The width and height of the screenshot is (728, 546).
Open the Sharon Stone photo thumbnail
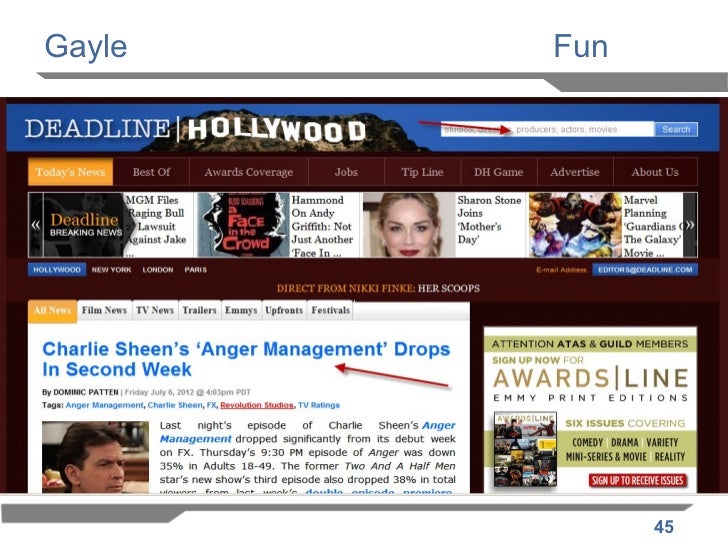(x=409, y=225)
